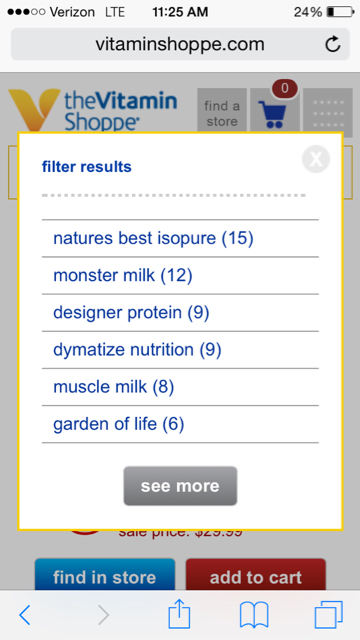Open the Safari tabs icon

click(329, 615)
